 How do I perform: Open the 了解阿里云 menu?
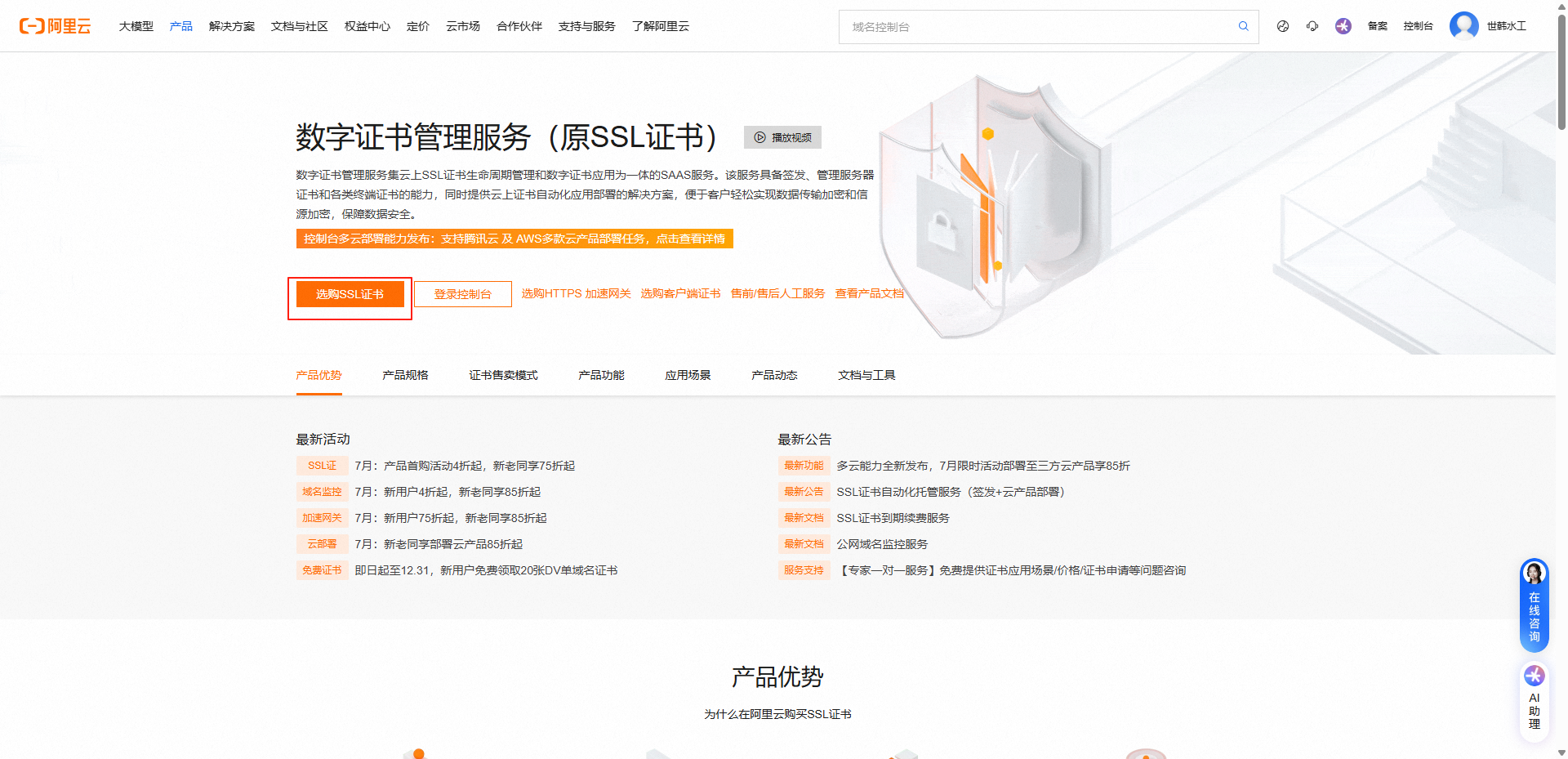[661, 26]
